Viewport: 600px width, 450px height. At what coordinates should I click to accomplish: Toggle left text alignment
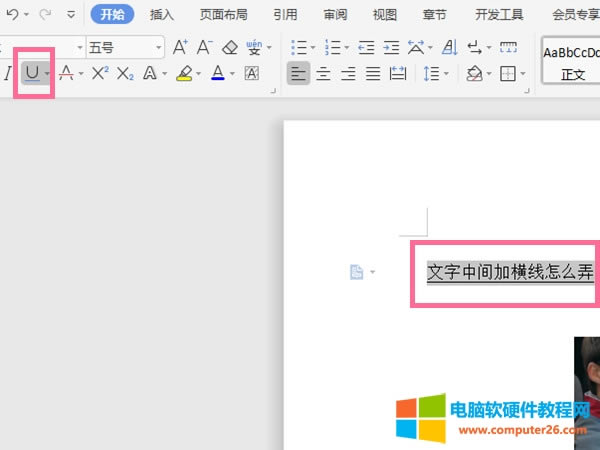tap(298, 73)
